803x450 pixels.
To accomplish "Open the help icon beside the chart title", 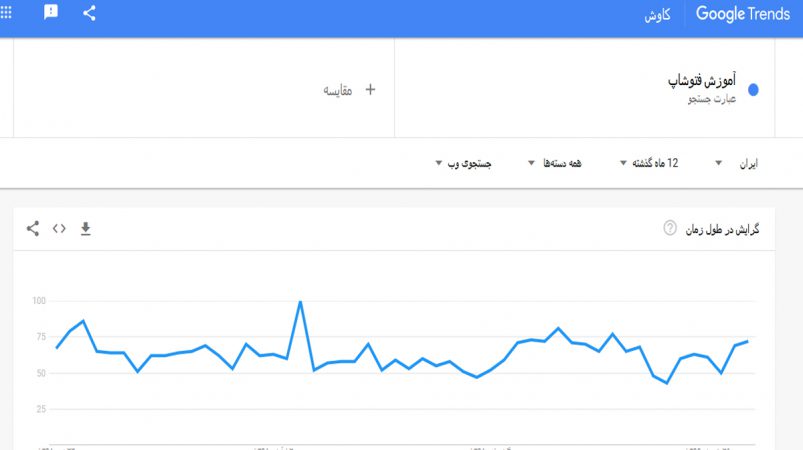I will [x=670, y=228].
